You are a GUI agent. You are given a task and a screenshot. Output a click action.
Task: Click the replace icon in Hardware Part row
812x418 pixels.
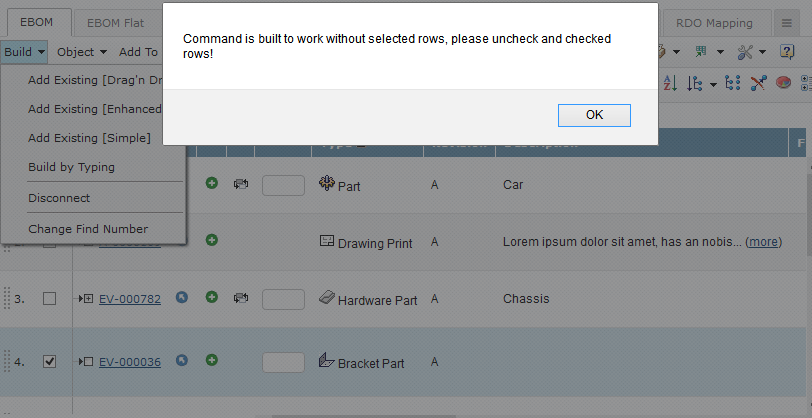(241, 297)
